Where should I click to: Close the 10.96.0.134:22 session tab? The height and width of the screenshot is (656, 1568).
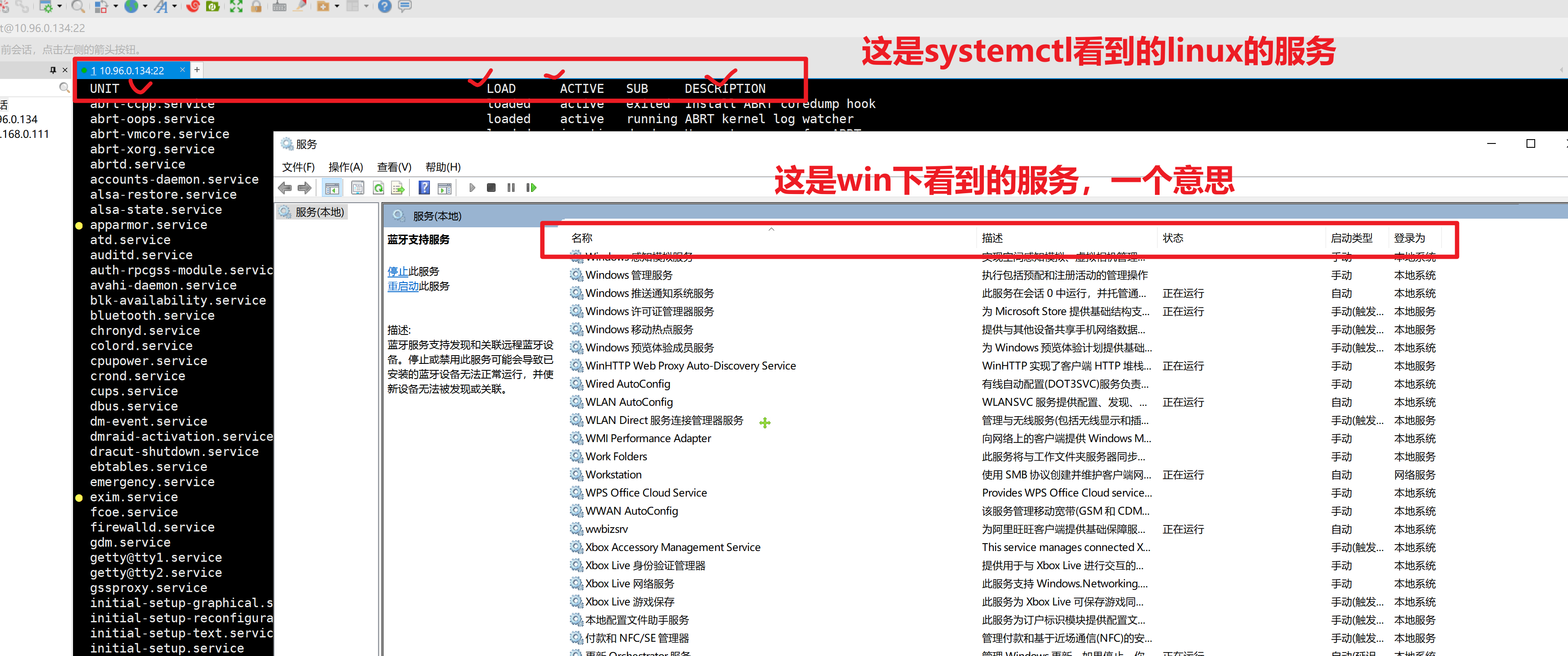182,70
